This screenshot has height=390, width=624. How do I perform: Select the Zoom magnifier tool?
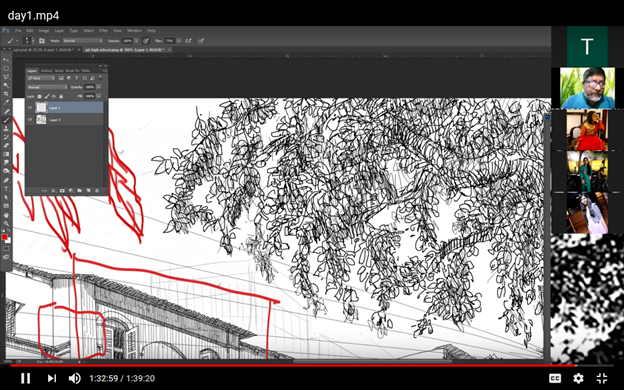click(x=6, y=223)
